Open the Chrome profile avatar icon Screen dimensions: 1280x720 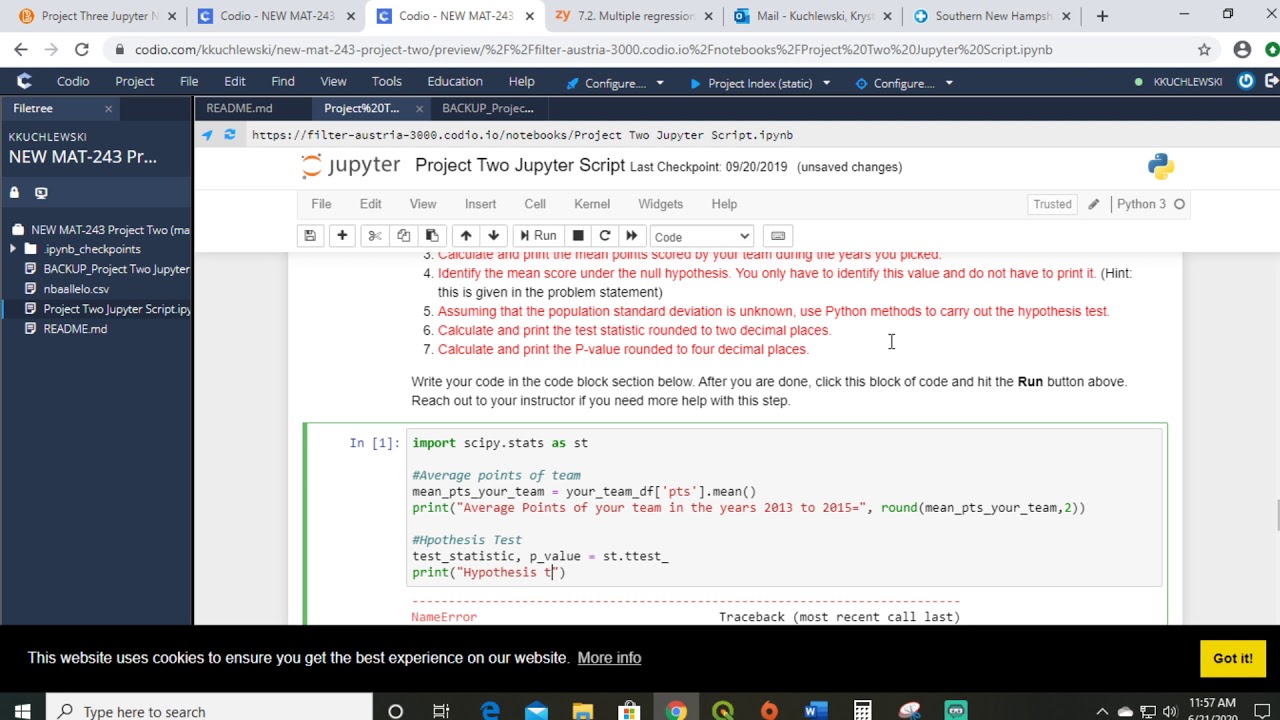1242,49
